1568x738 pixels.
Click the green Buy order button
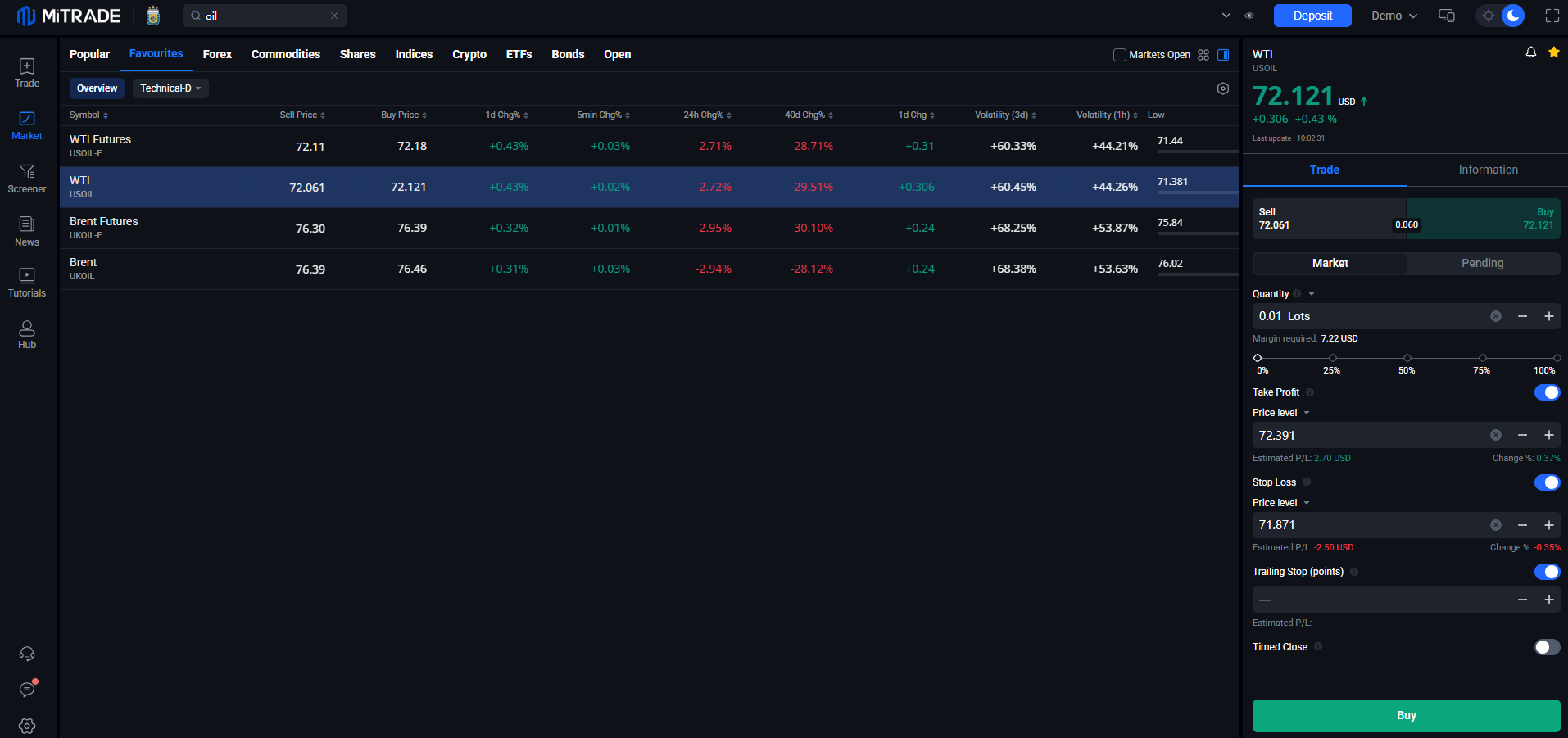pyautogui.click(x=1406, y=715)
